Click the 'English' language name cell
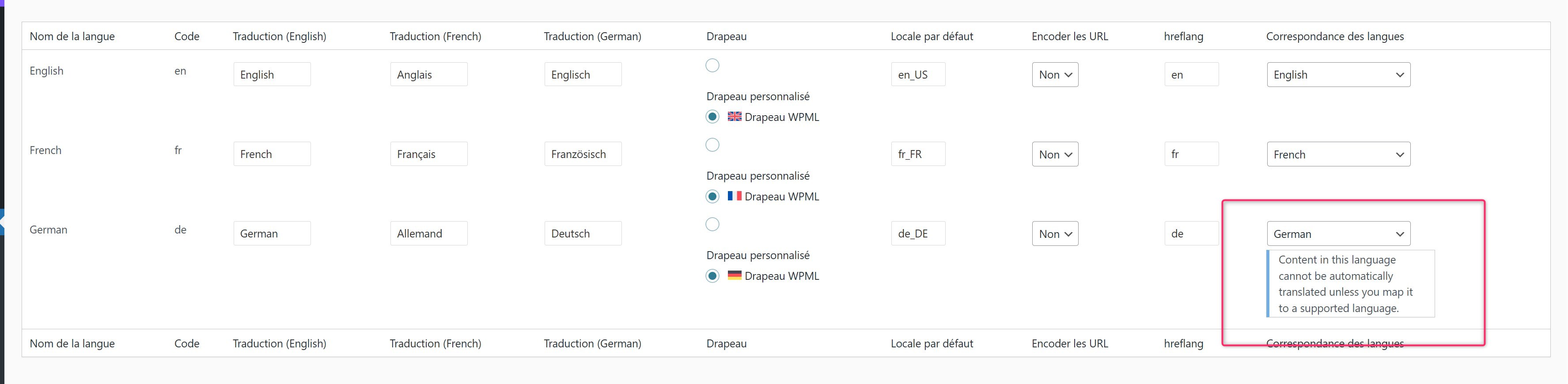 click(46, 71)
